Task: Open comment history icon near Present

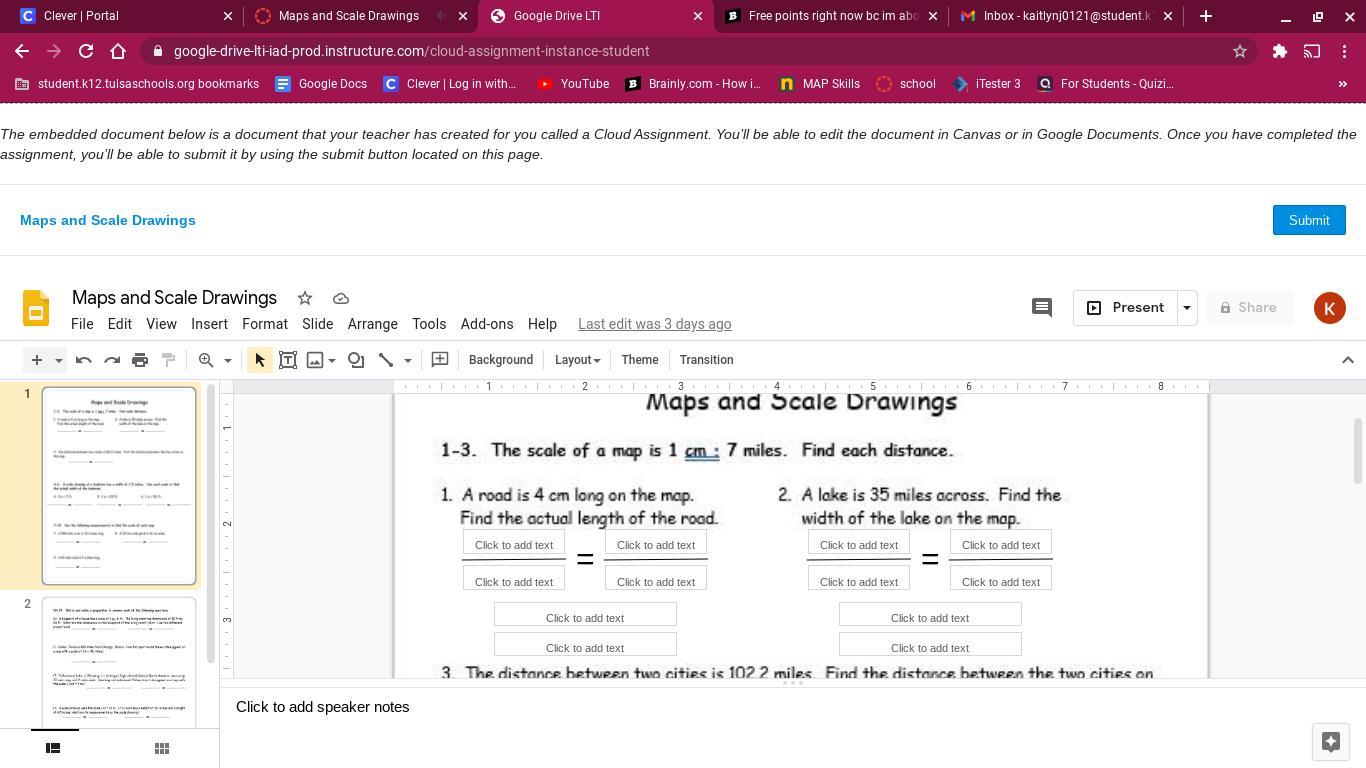Action: 1042,308
